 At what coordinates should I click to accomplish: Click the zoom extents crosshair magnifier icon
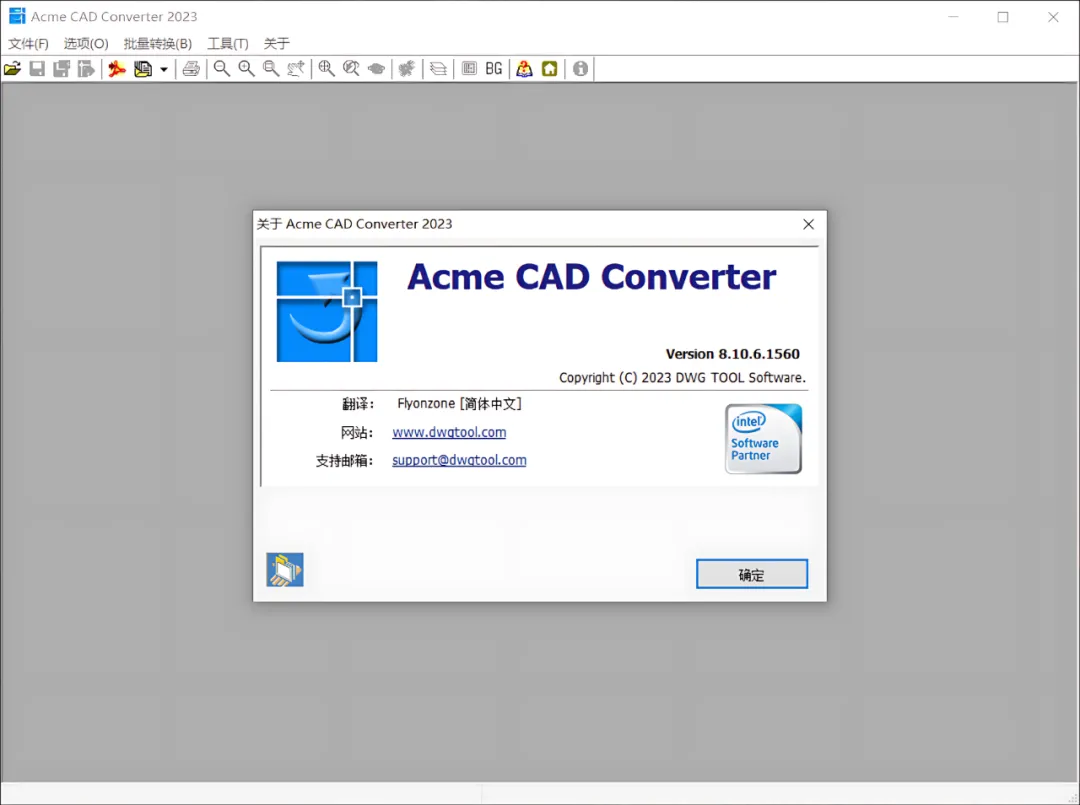pyautogui.click(x=326, y=69)
